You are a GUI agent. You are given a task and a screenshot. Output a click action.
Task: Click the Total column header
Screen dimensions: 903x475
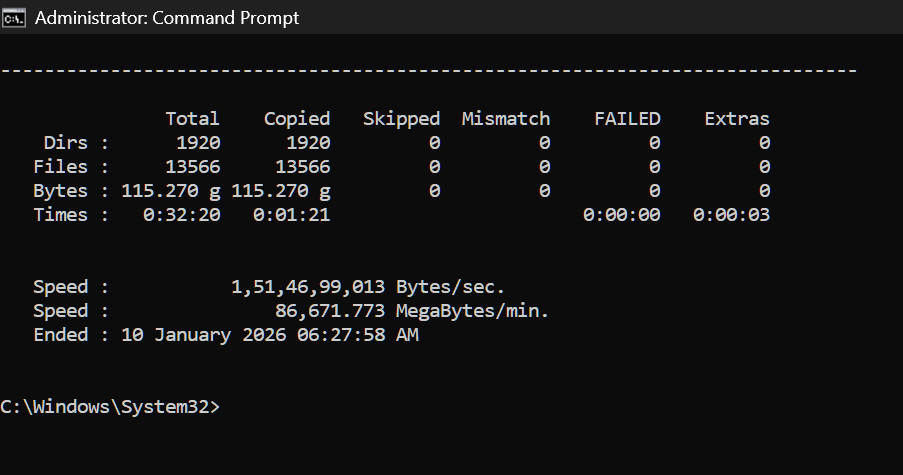192,119
